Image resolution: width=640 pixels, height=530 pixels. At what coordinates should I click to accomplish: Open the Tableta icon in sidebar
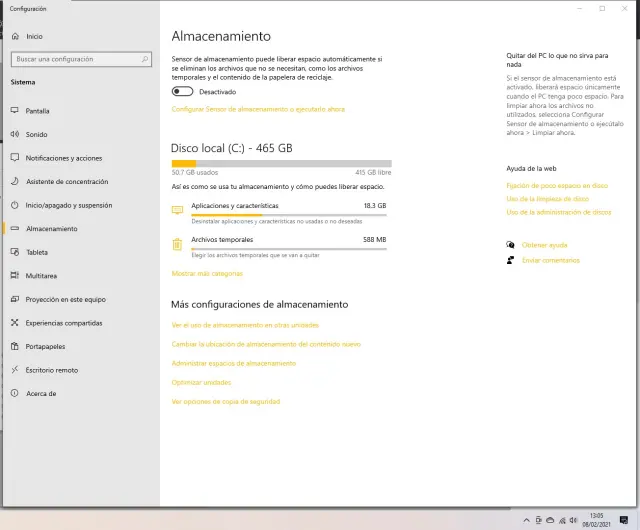click(15, 252)
